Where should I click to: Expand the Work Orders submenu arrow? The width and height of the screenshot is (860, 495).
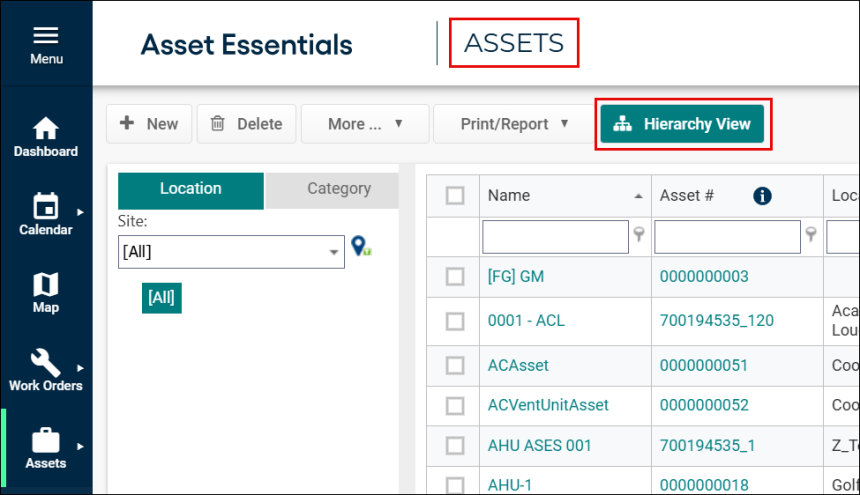[x=81, y=368]
